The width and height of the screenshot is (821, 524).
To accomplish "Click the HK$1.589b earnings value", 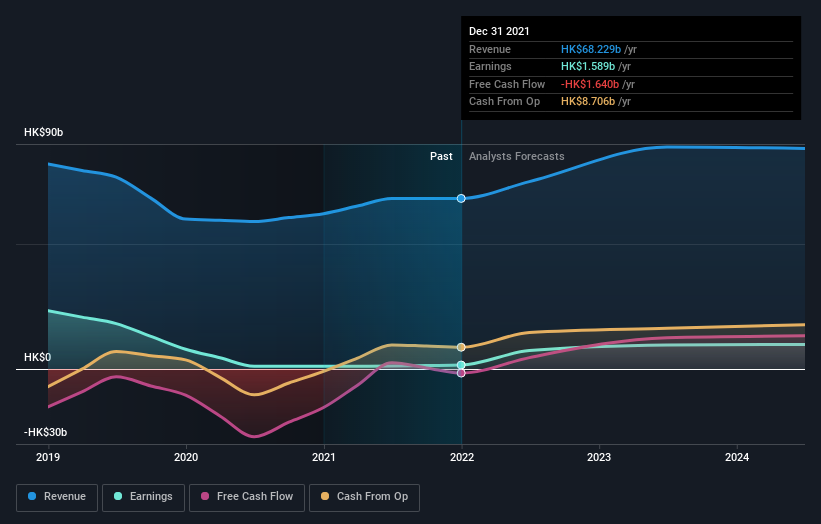I will (587, 66).
